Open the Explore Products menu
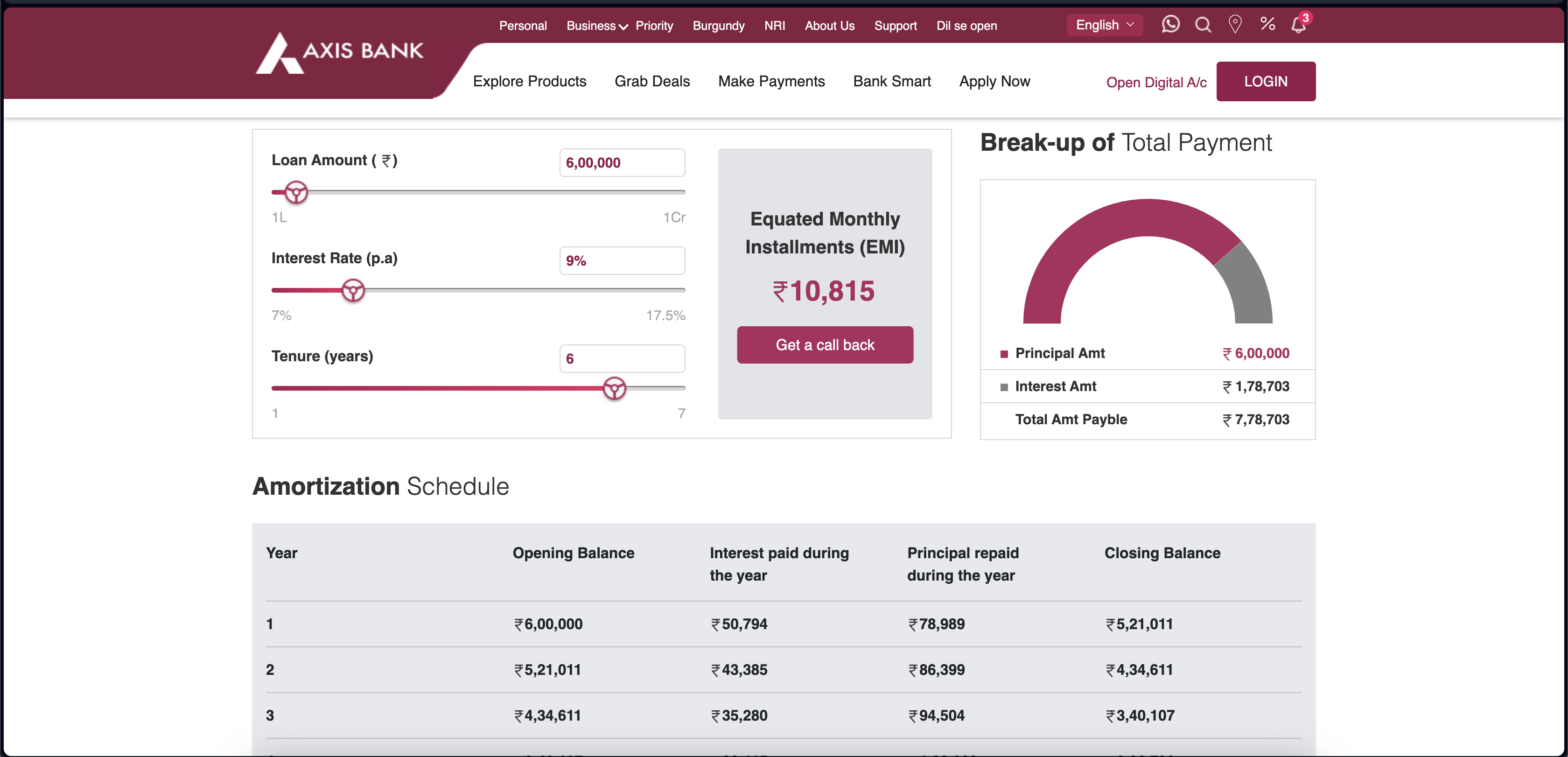 (x=529, y=81)
